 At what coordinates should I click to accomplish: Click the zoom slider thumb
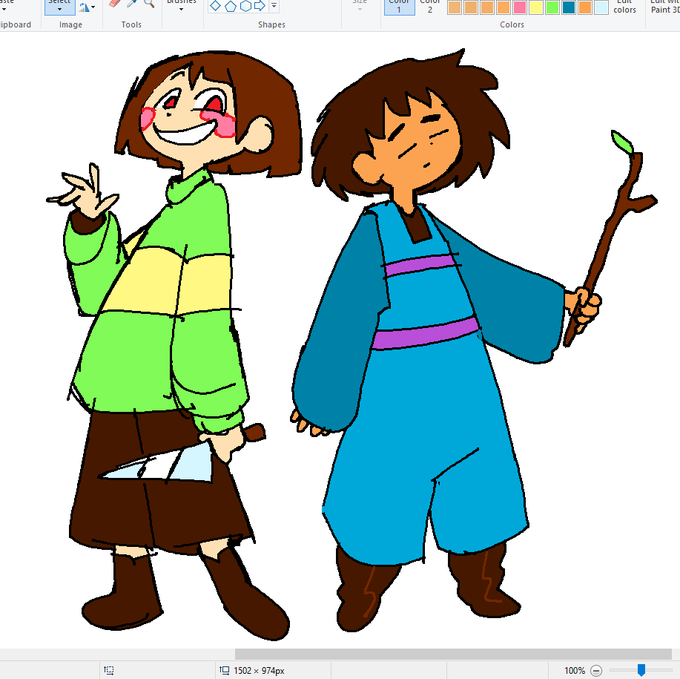641,670
